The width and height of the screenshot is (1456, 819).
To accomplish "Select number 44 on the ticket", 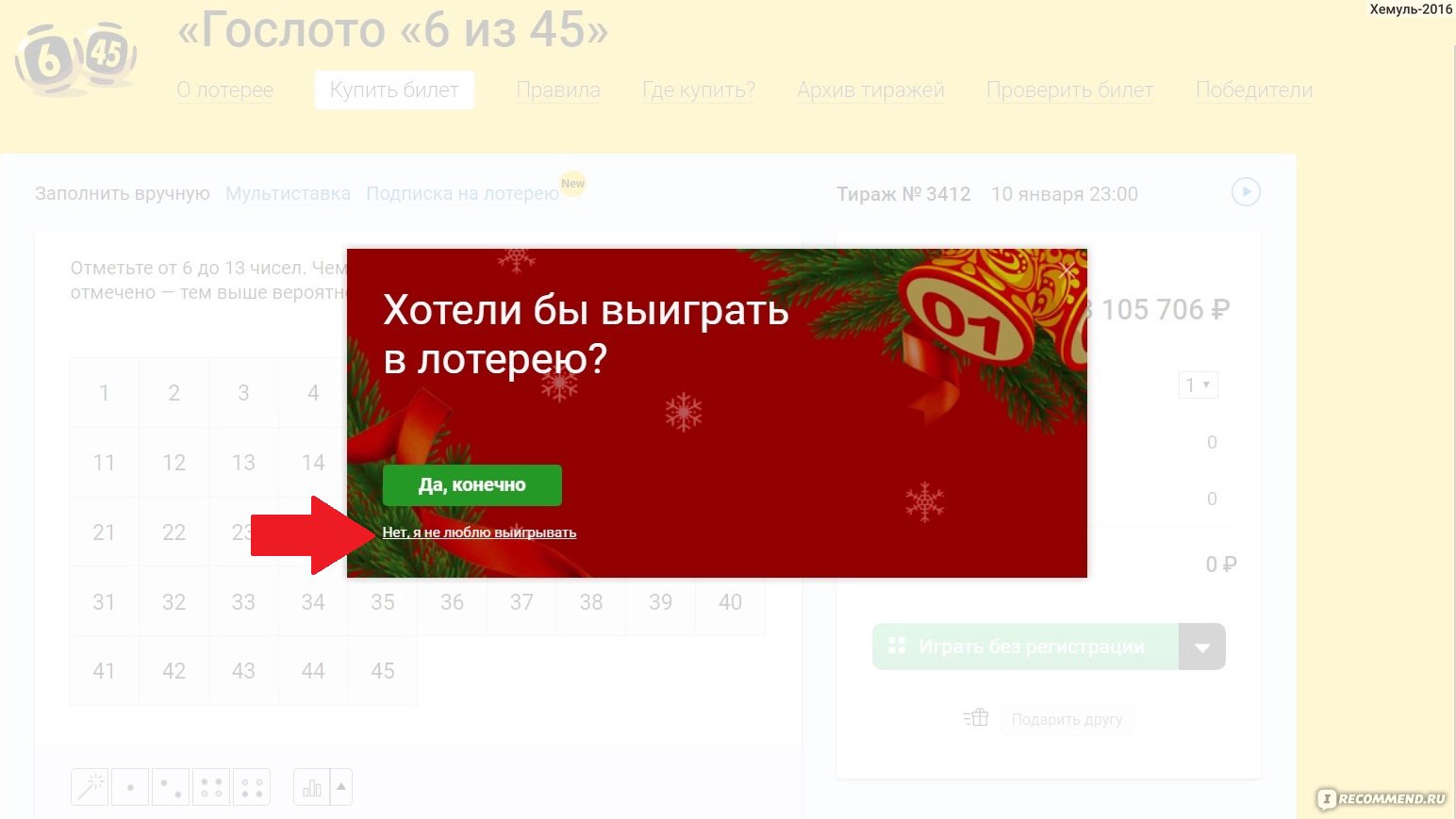I will 313,671.
